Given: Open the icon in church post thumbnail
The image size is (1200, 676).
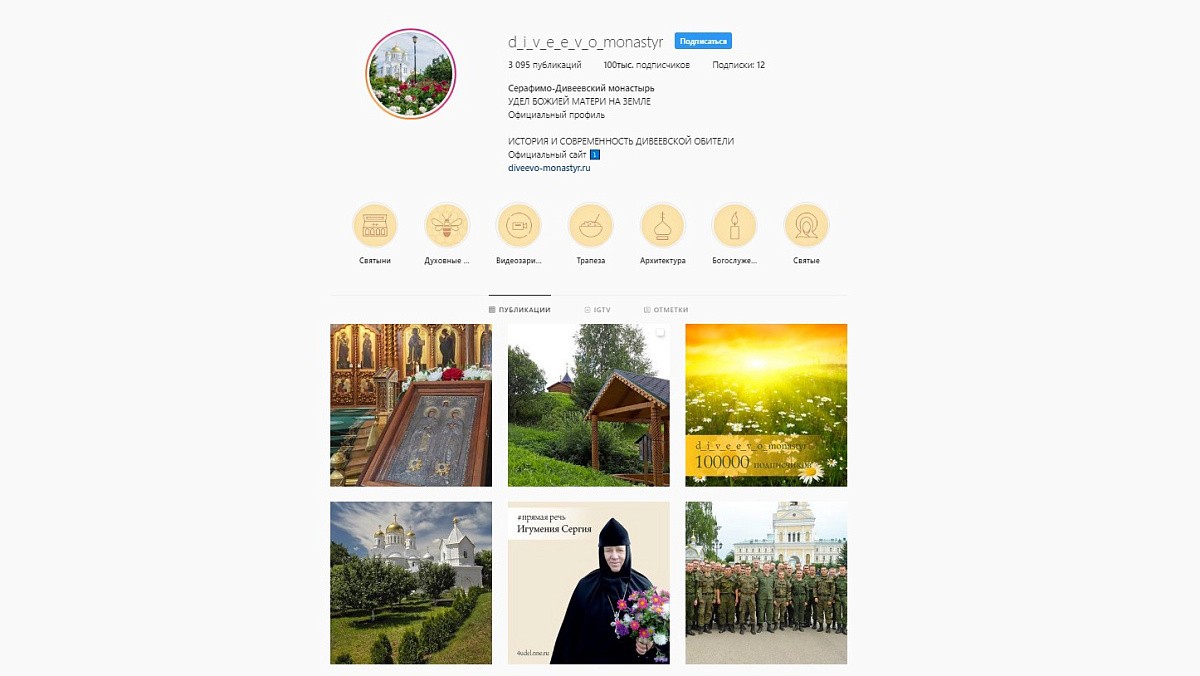Looking at the screenshot, I should [411, 405].
